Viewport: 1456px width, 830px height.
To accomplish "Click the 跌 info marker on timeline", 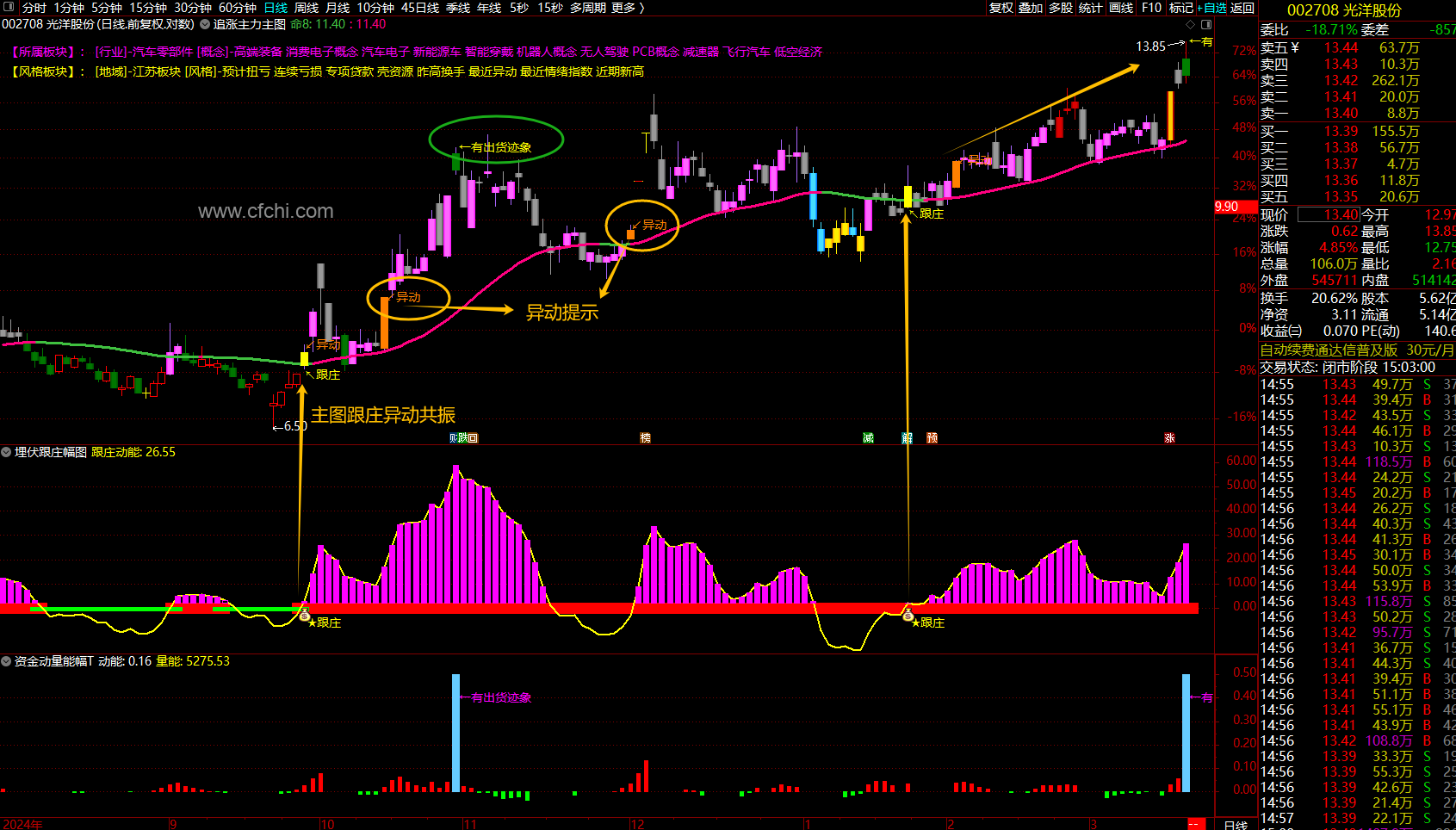I will (462, 438).
